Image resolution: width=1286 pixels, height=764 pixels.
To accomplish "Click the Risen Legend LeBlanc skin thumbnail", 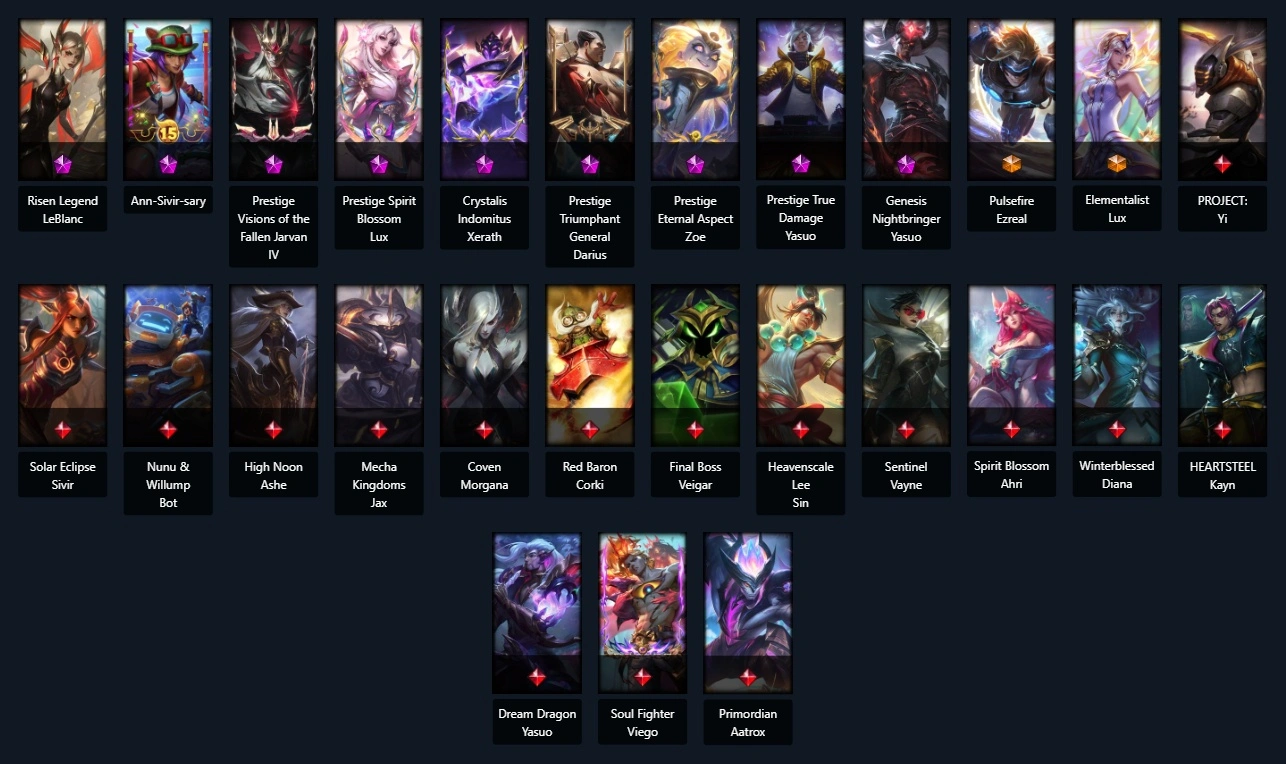I will (63, 100).
